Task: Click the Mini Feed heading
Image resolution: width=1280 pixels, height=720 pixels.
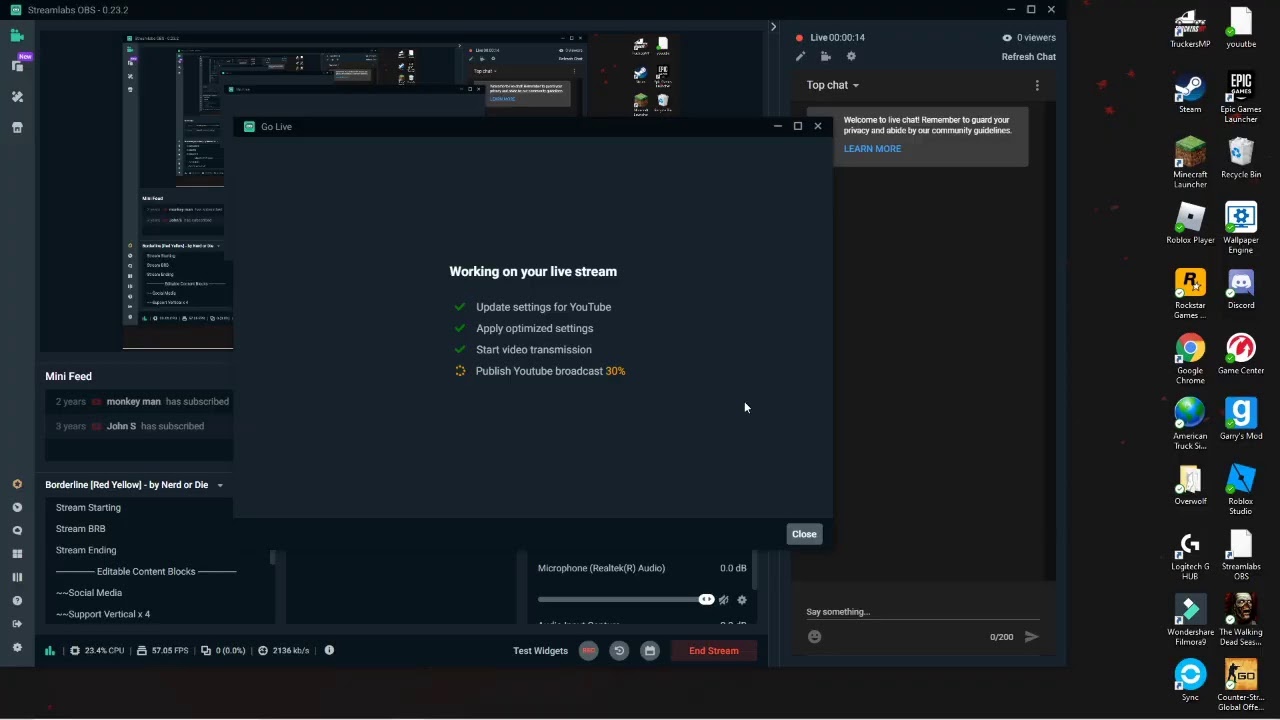Action: pos(68,376)
